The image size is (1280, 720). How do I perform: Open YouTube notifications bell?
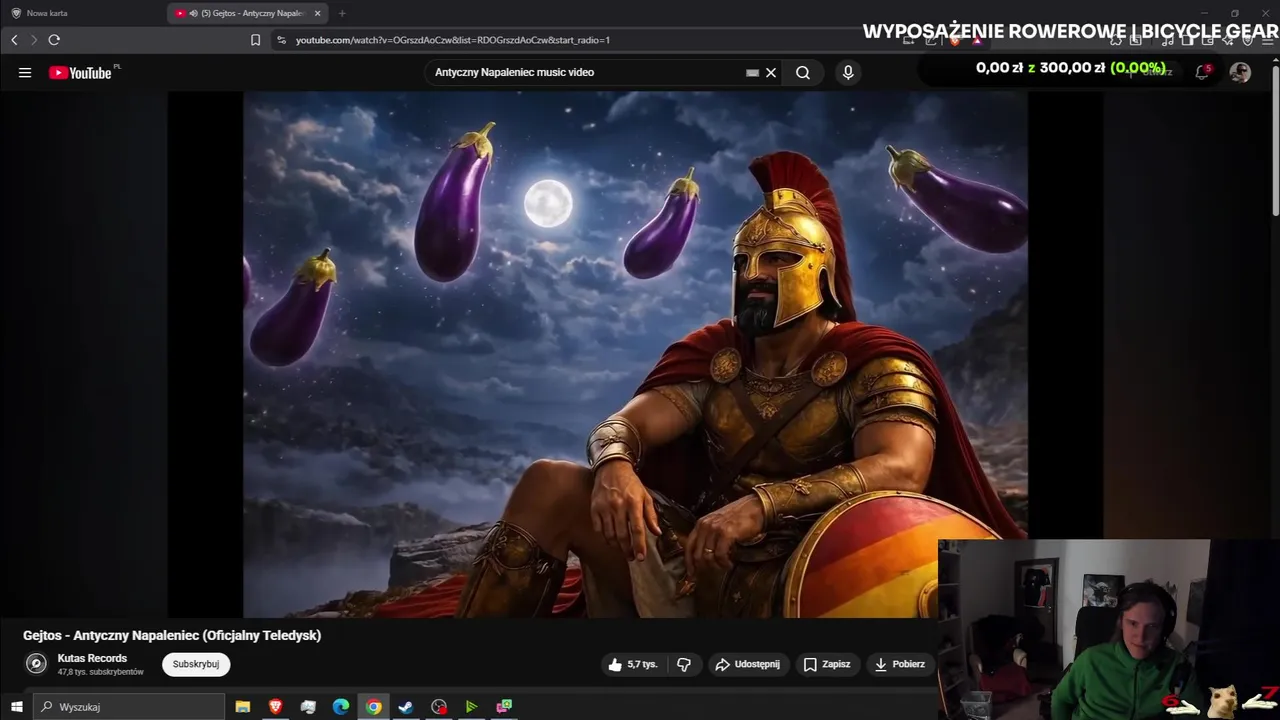click(x=1202, y=72)
